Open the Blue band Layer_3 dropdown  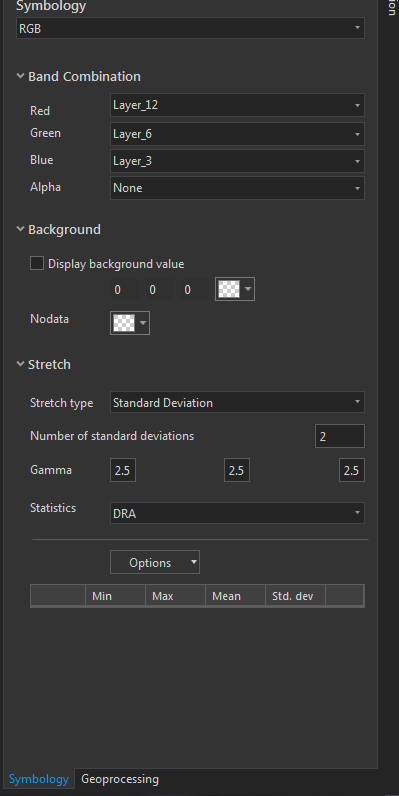tap(237, 161)
